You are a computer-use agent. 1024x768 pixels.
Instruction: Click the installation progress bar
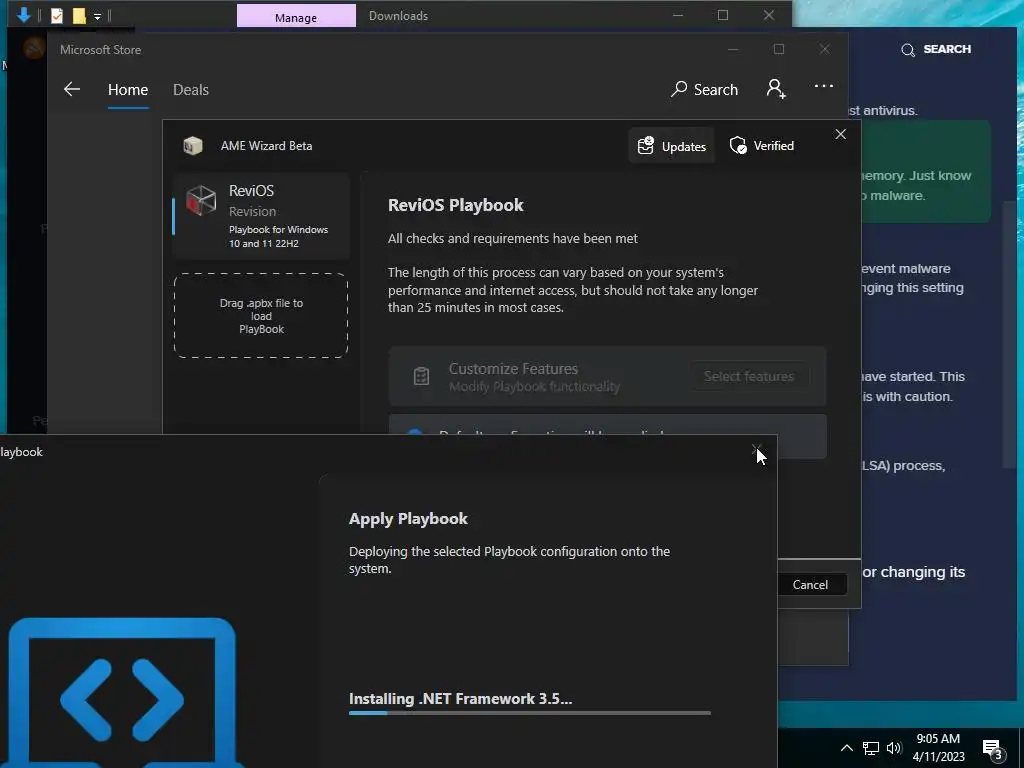click(530, 713)
